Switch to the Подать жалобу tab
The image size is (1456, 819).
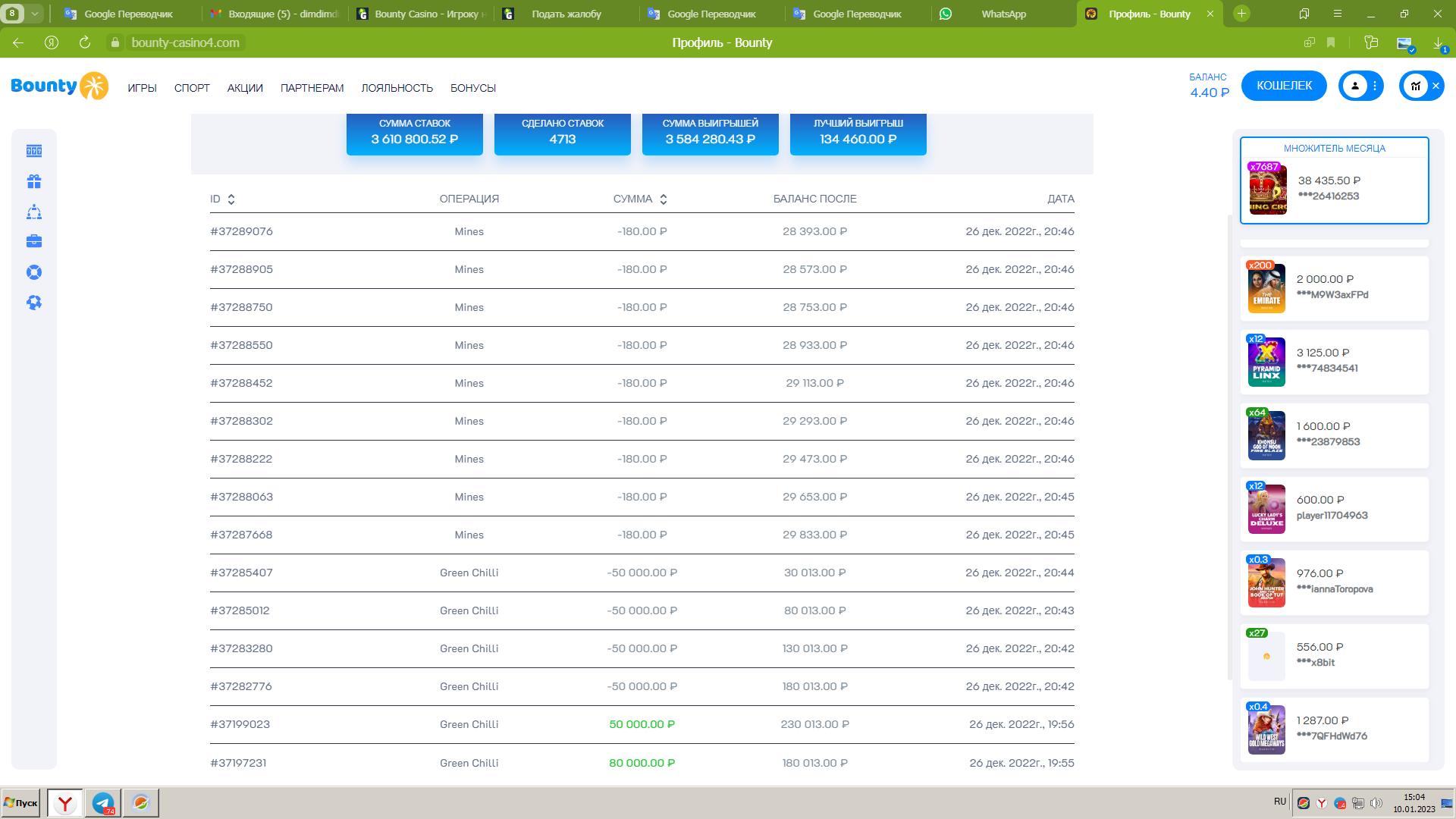coord(566,14)
